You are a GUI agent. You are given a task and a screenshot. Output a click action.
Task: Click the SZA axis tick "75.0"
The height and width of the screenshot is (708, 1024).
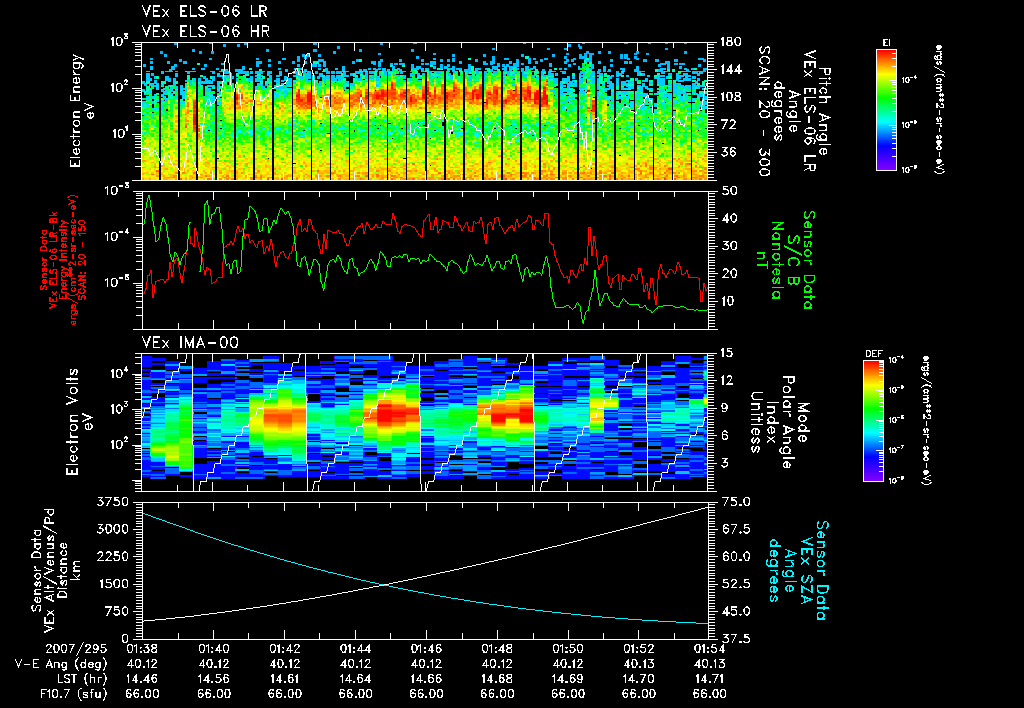[734, 502]
